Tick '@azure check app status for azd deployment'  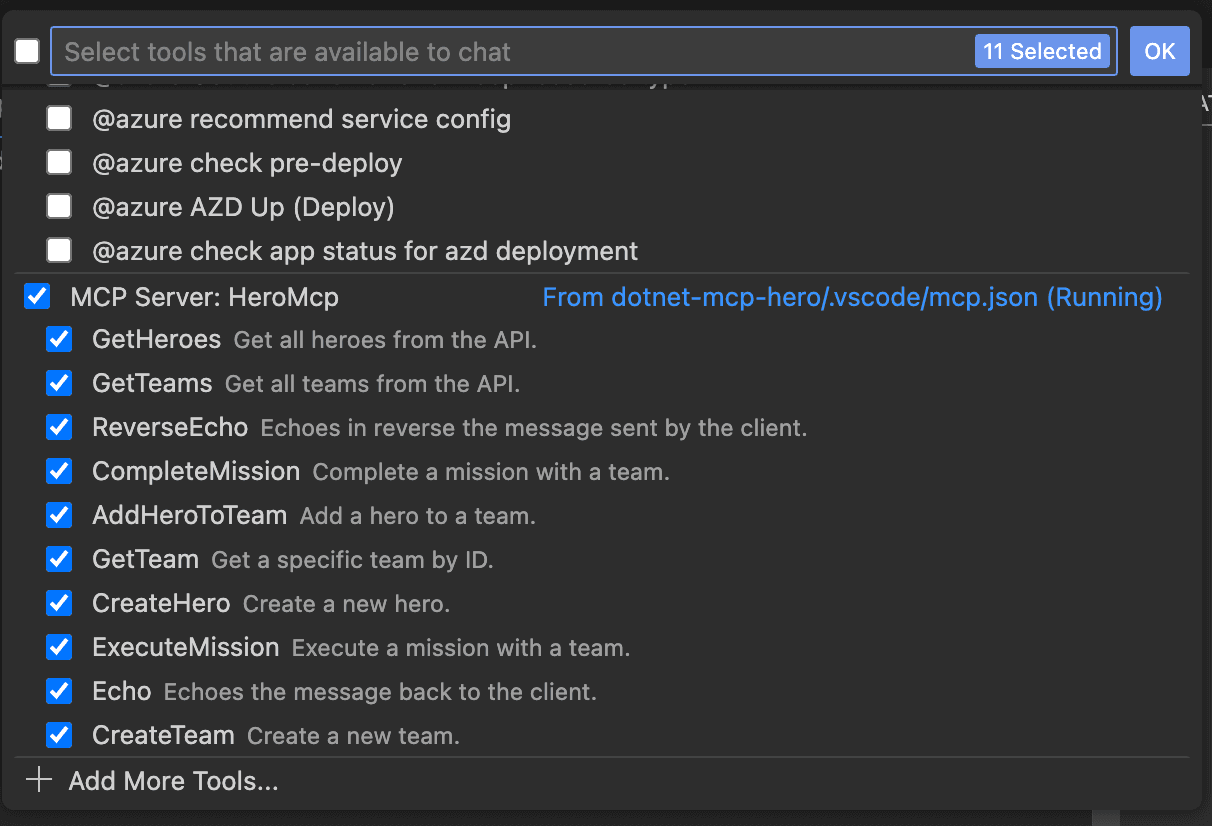tap(59, 251)
